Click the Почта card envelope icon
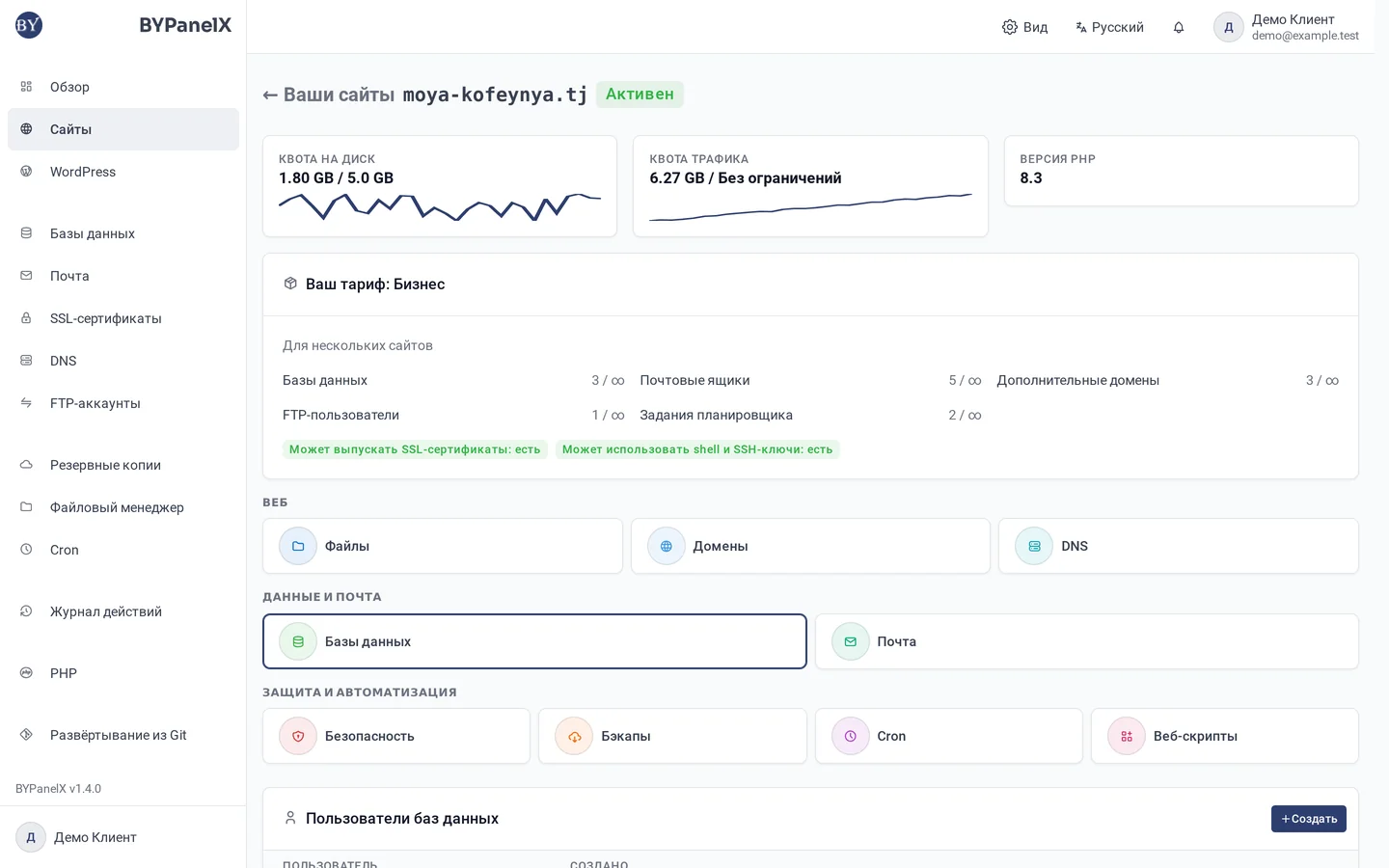The width and height of the screenshot is (1389, 868). [851, 641]
